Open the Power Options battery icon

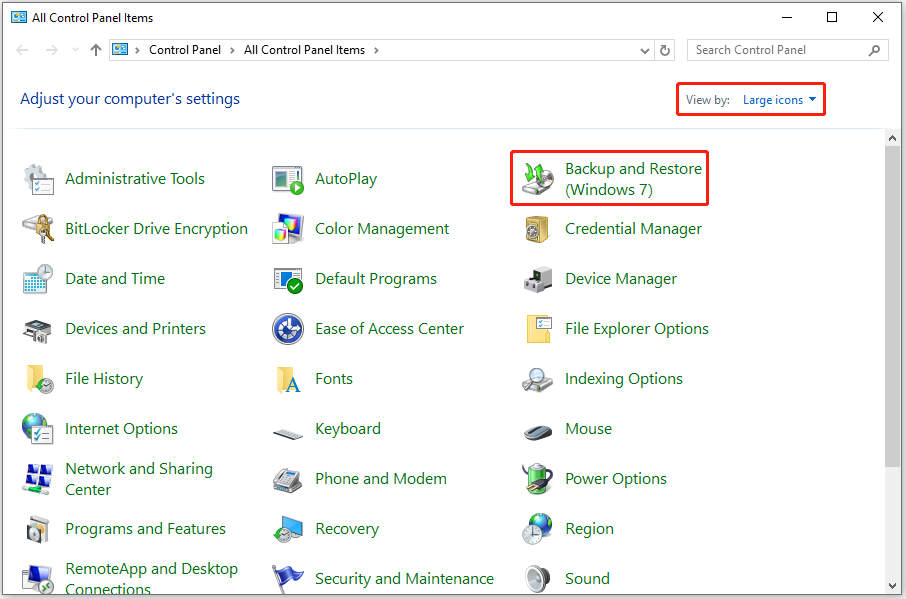[537, 478]
